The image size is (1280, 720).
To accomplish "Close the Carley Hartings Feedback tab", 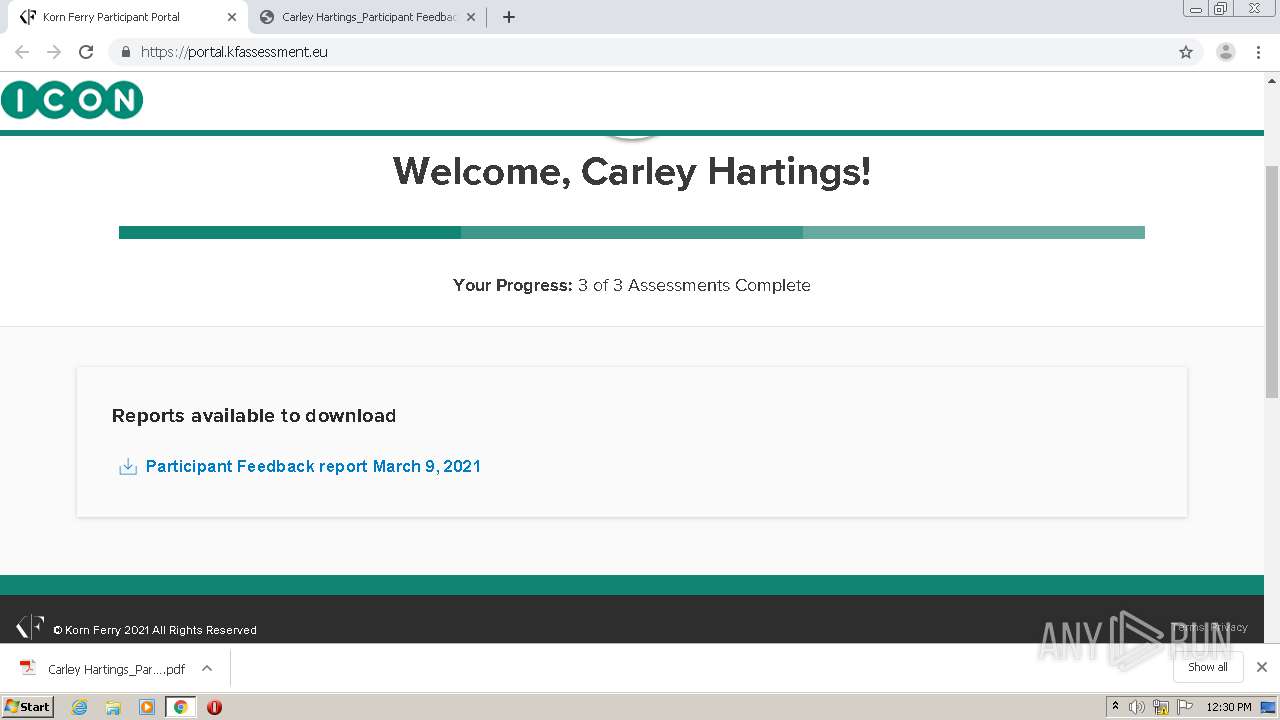I will [471, 17].
